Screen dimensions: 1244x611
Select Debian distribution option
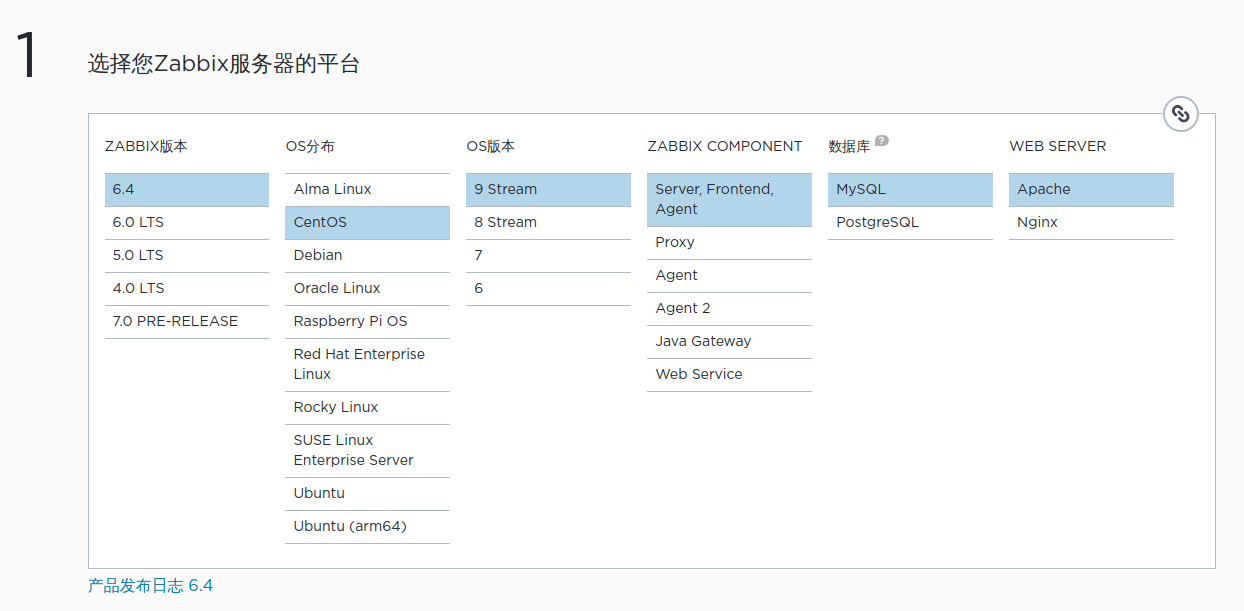[x=367, y=255]
